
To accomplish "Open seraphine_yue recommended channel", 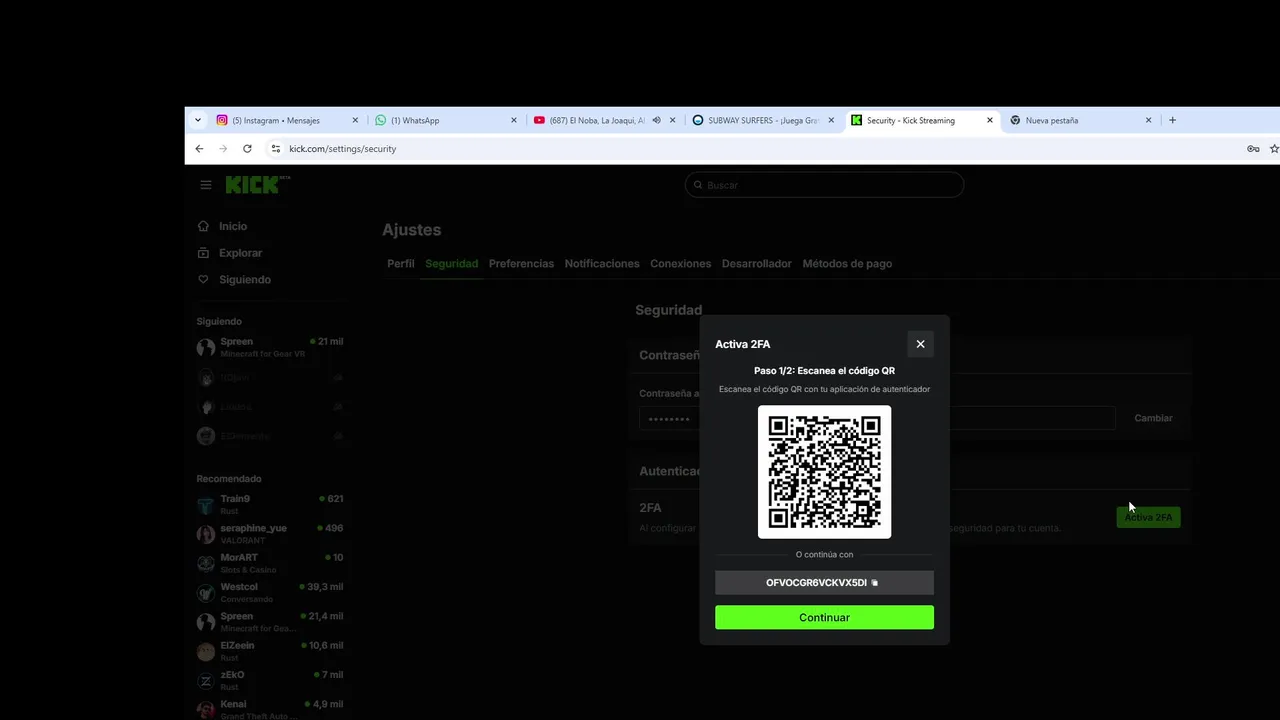I will [x=270, y=534].
